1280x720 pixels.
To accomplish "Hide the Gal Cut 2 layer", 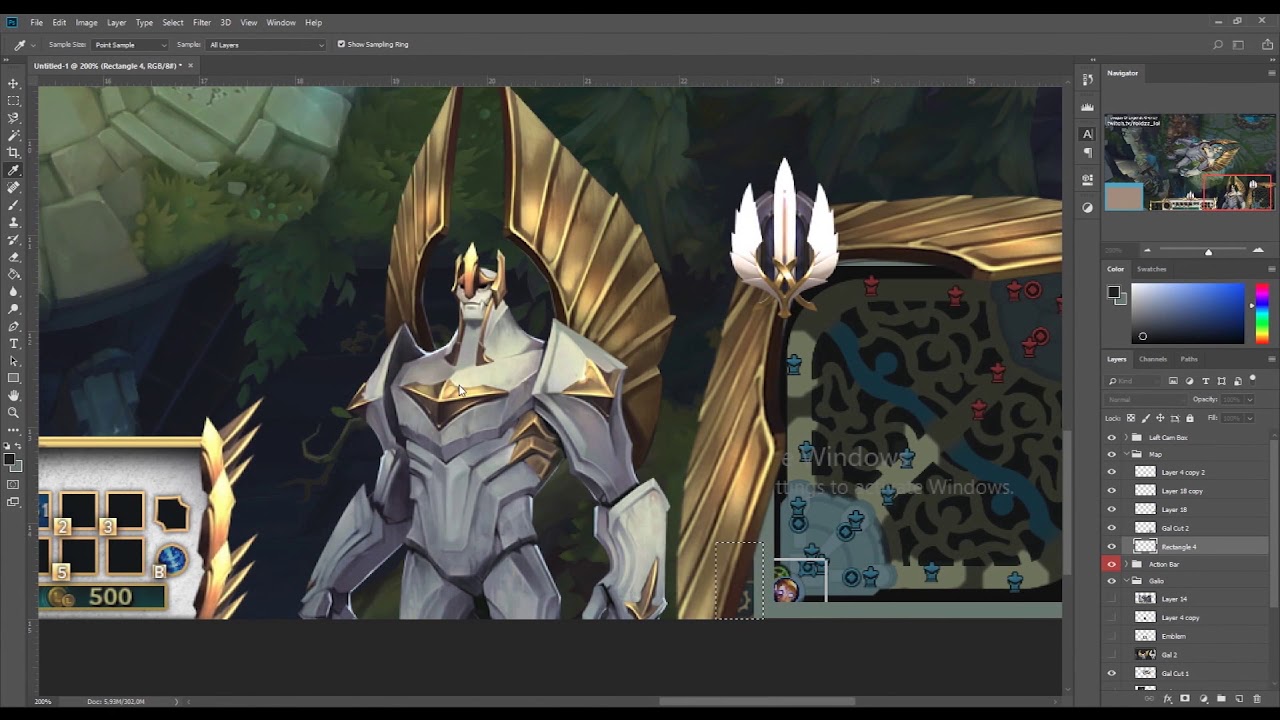I will point(1111,527).
